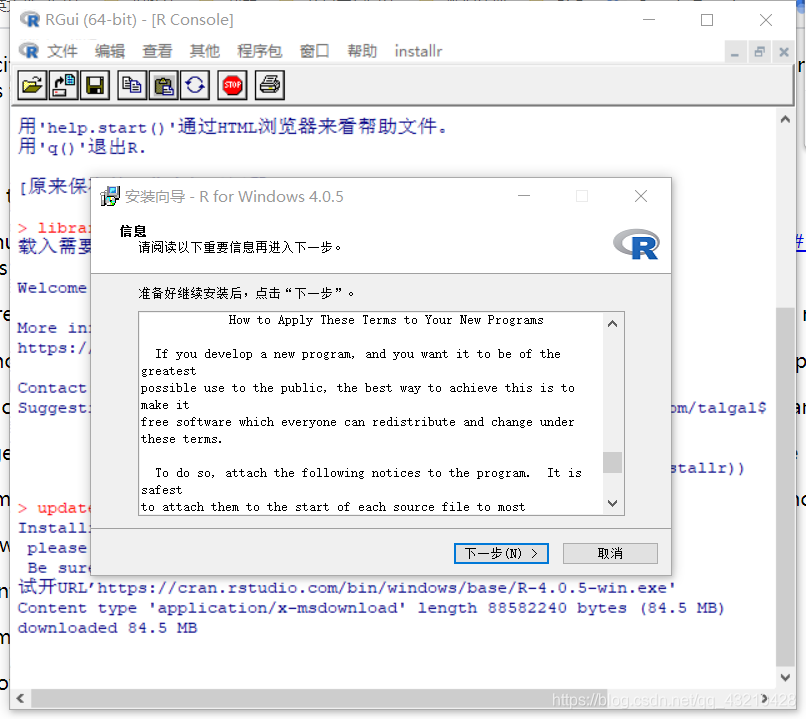Minimize the inner R Console window

[x=735, y=52]
